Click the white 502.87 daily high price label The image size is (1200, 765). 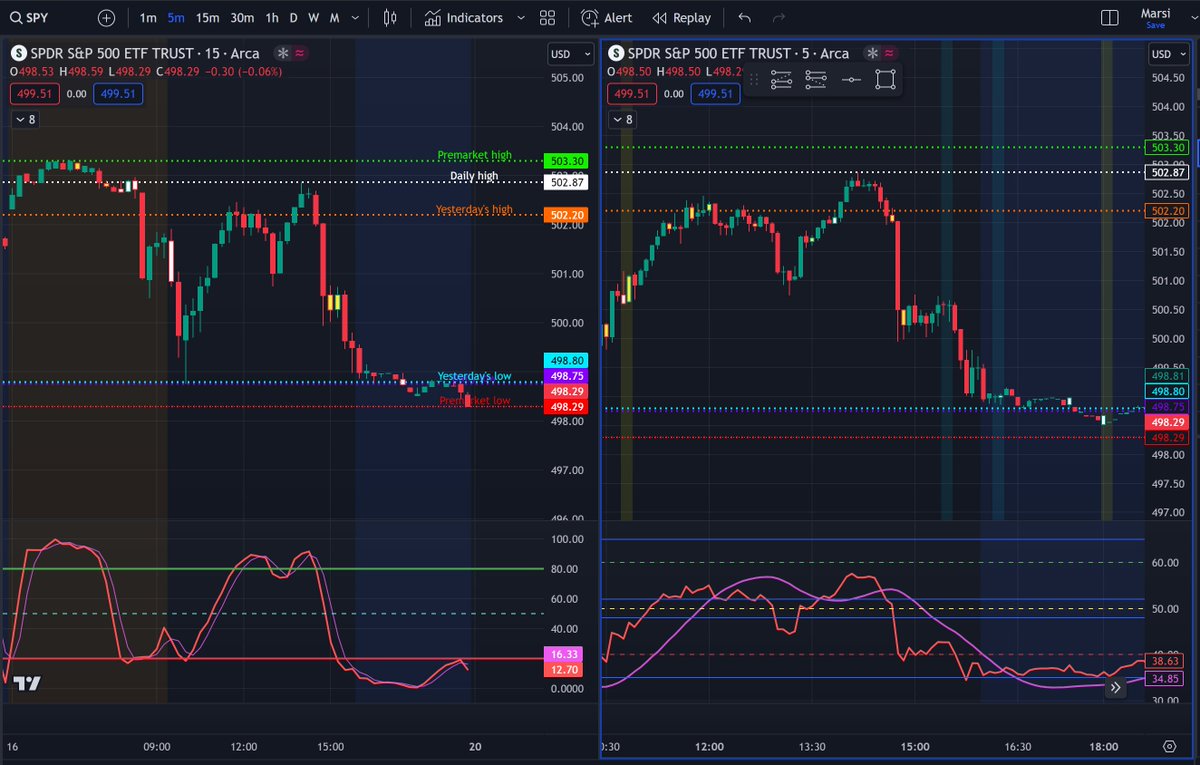pyautogui.click(x=565, y=182)
